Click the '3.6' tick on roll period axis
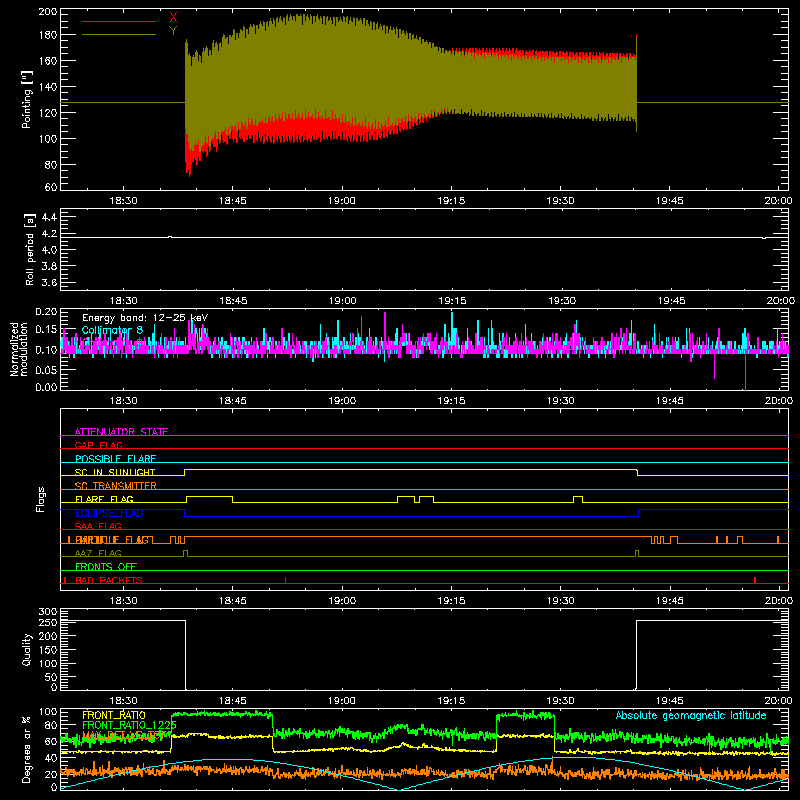Image resolution: width=800 pixels, height=800 pixels. point(48,282)
